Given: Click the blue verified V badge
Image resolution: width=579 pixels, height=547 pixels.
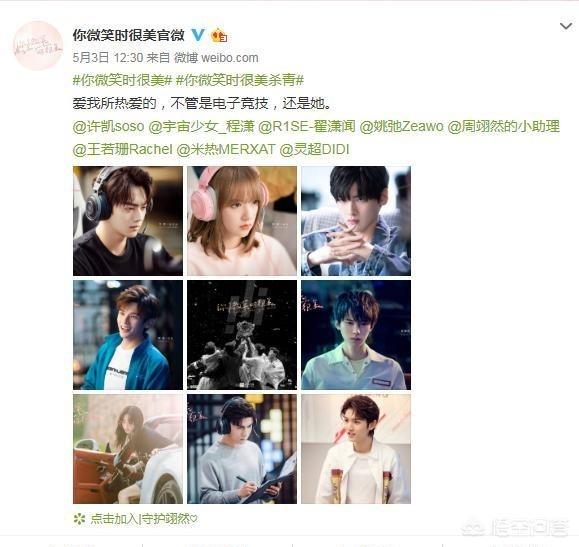Looking at the screenshot, I should (x=198, y=35).
